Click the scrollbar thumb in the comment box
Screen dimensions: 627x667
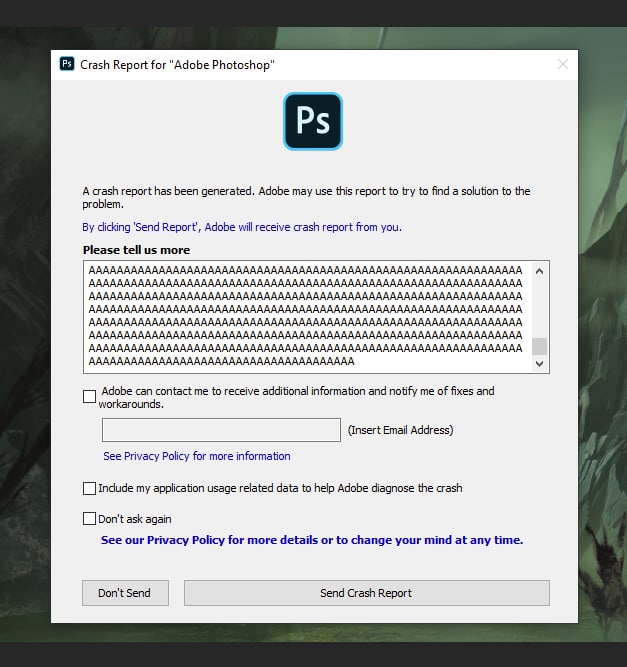539,346
